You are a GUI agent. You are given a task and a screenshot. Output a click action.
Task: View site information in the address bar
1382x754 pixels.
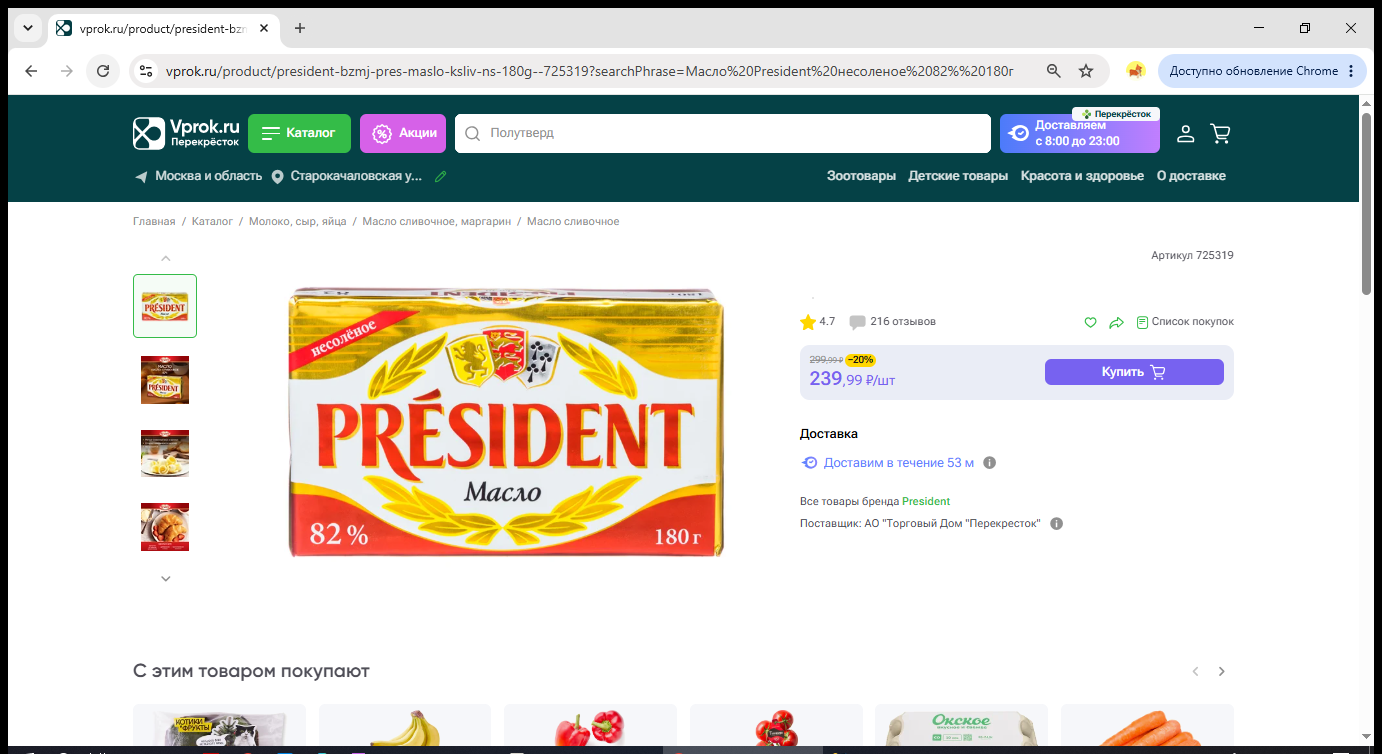[x=146, y=71]
